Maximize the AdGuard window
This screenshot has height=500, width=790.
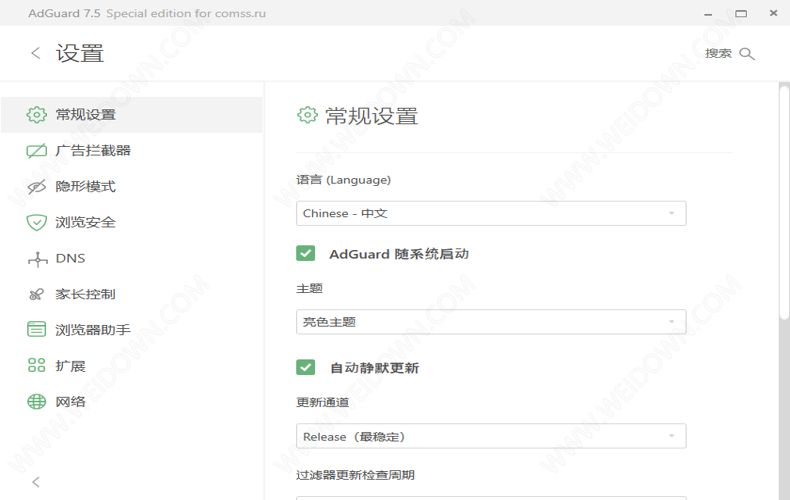(x=741, y=14)
